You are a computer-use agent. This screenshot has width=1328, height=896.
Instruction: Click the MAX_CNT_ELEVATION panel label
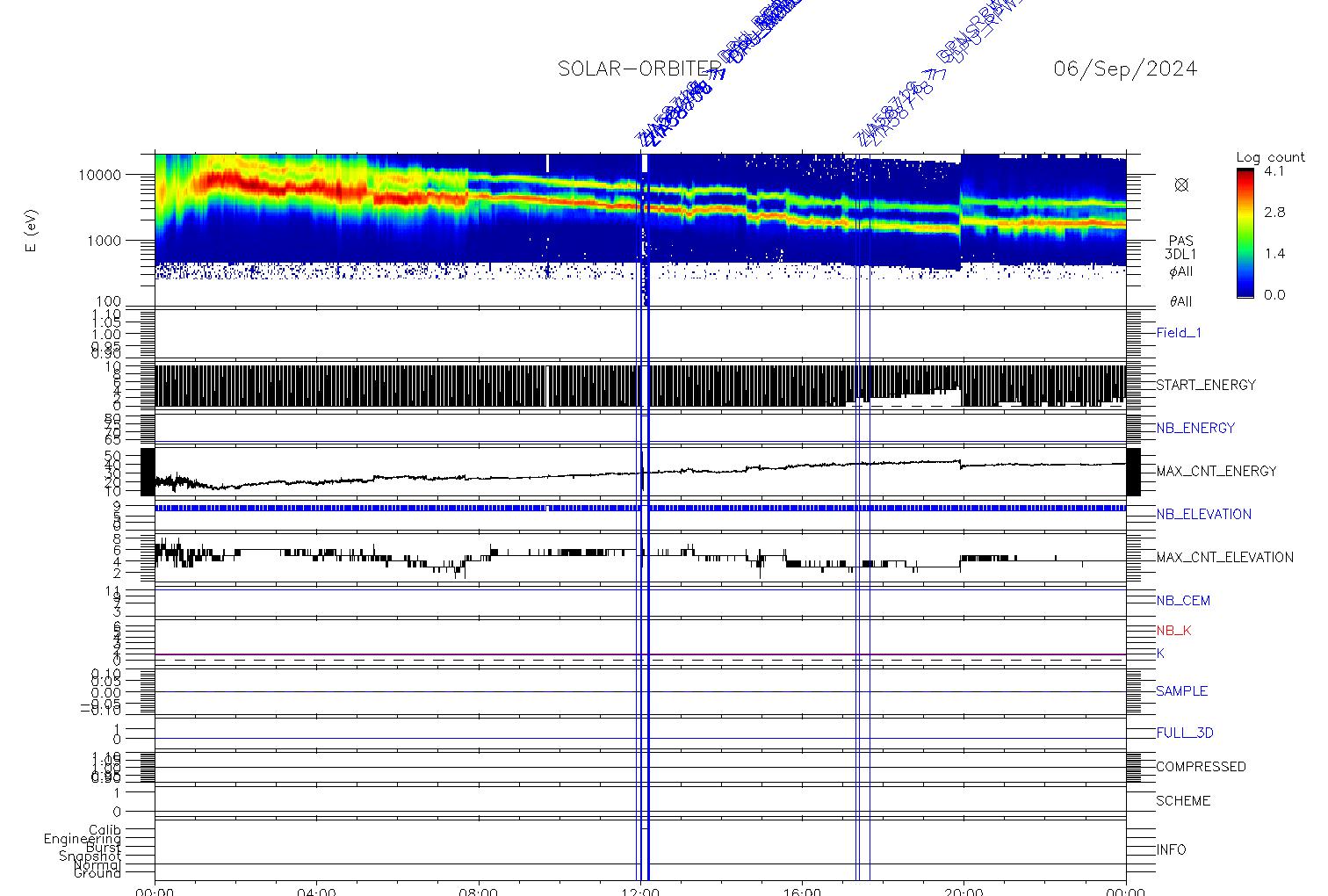pyautogui.click(x=1224, y=557)
